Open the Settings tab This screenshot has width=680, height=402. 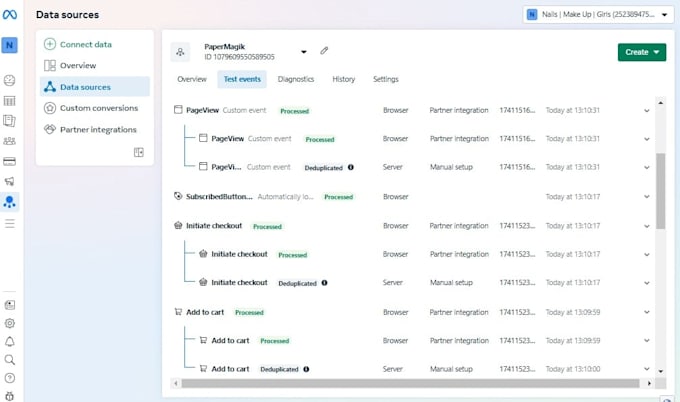click(386, 79)
